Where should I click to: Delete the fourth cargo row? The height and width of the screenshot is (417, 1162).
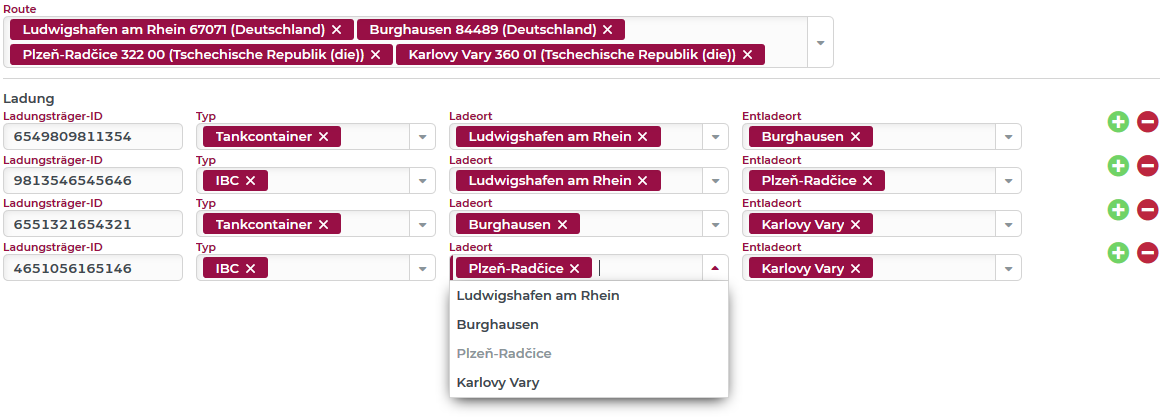point(1147,254)
